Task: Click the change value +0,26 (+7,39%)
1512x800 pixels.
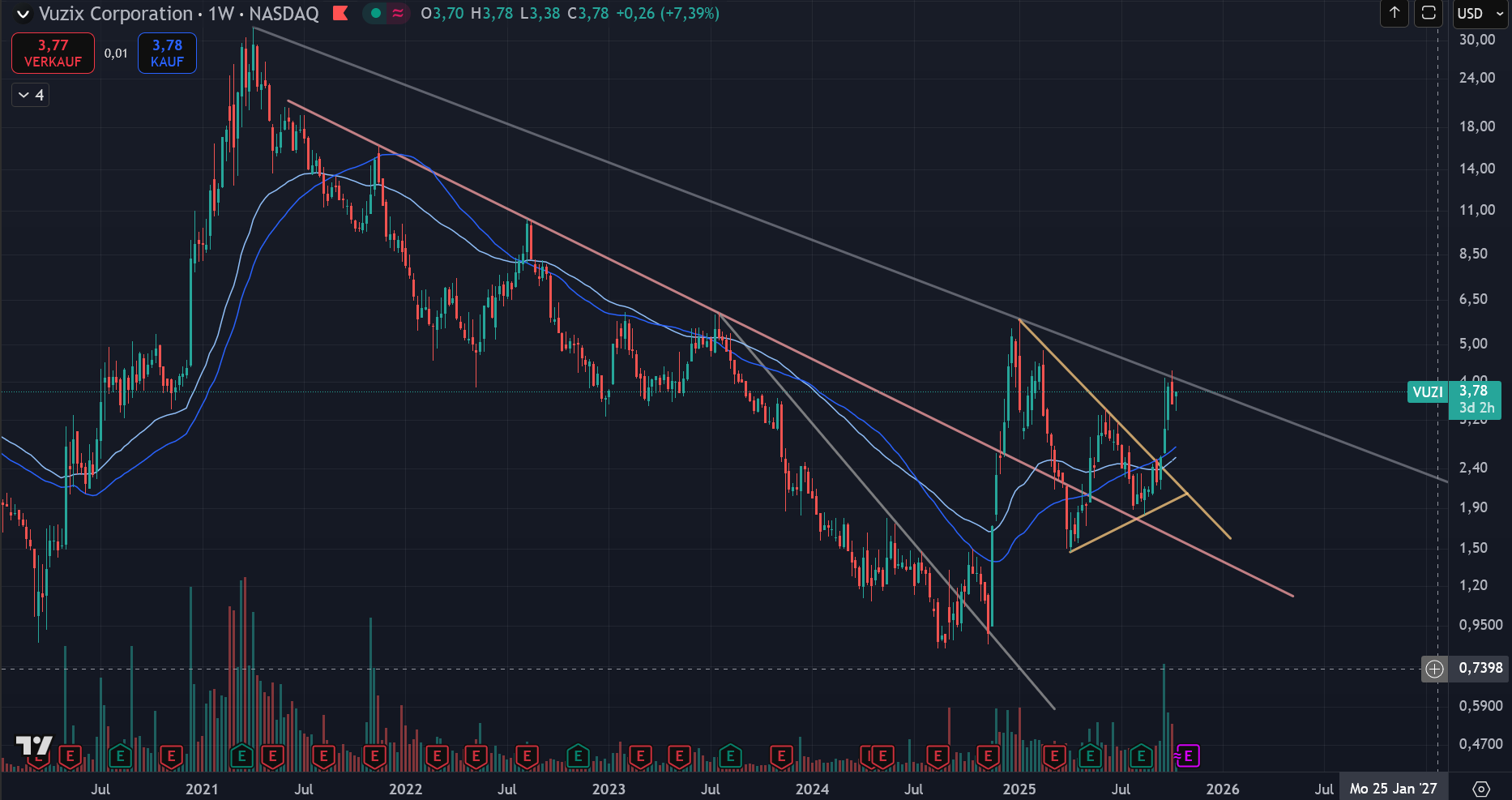Action: tap(668, 14)
